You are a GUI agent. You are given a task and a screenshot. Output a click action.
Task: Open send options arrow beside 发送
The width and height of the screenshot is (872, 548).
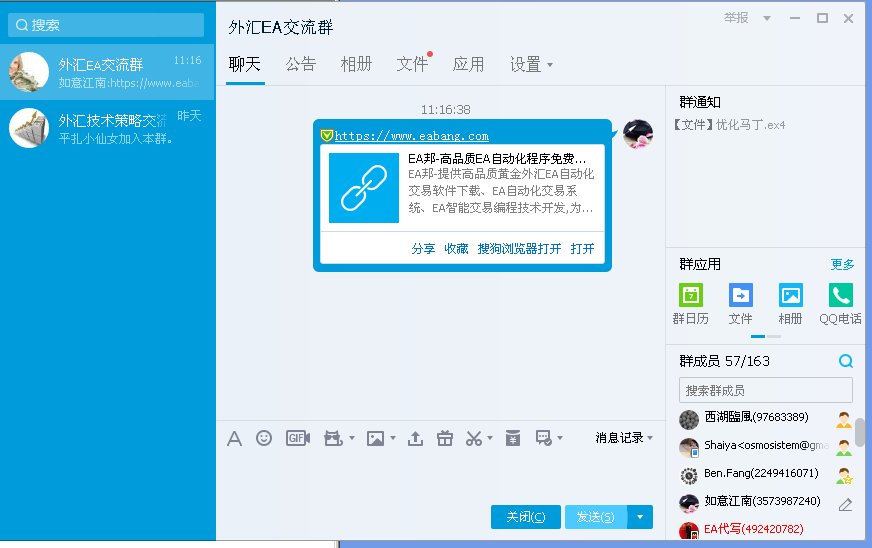640,517
